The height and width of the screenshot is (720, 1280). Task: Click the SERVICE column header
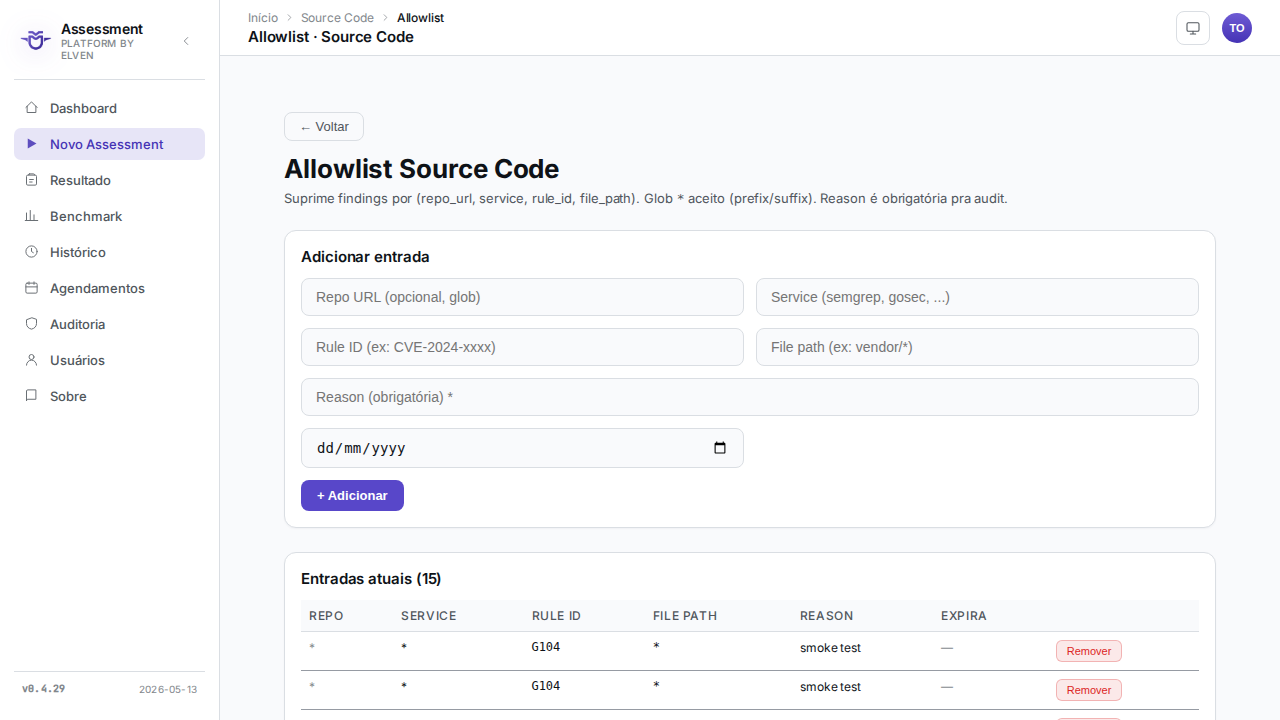[429, 616]
